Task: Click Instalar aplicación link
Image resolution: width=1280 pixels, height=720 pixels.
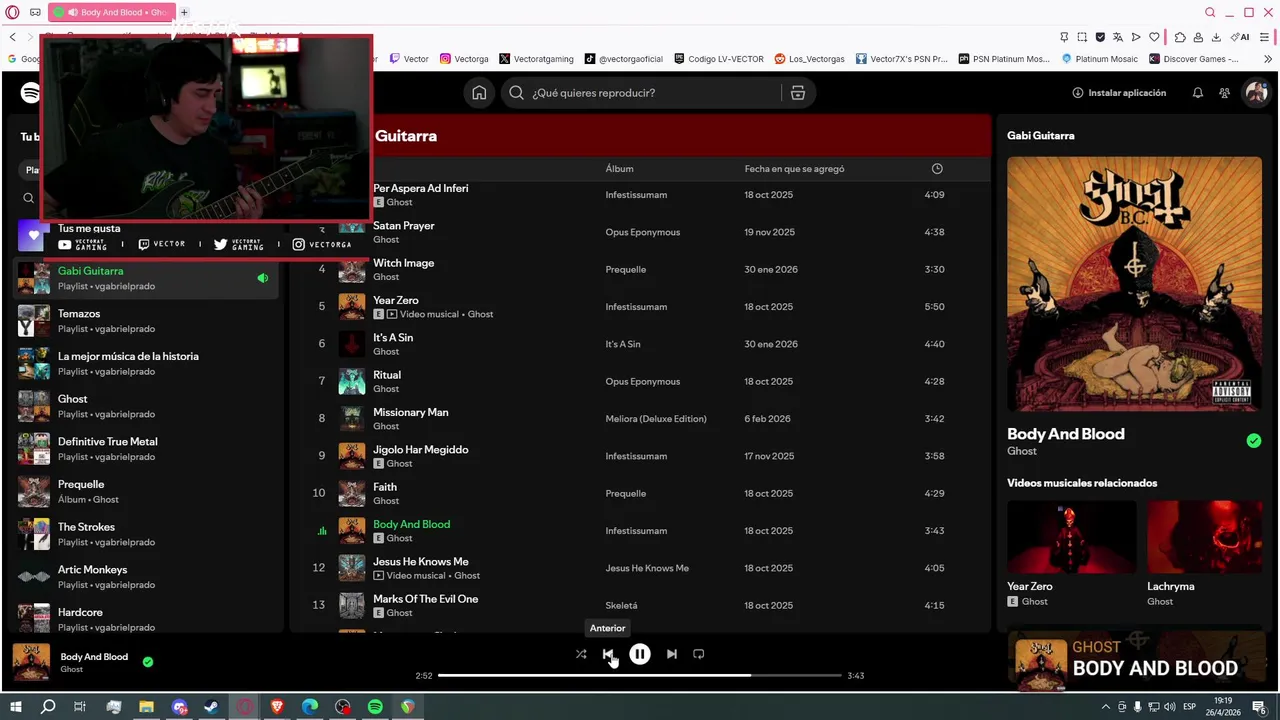Action: coord(1119,93)
